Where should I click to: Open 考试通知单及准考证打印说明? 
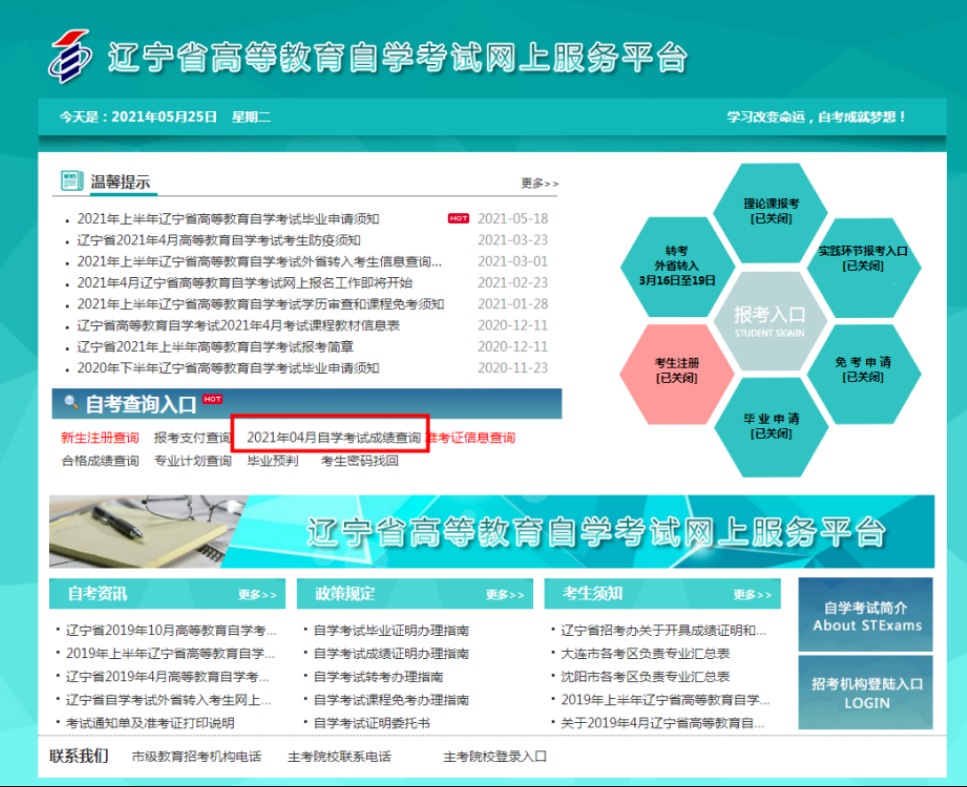pyautogui.click(x=150, y=723)
